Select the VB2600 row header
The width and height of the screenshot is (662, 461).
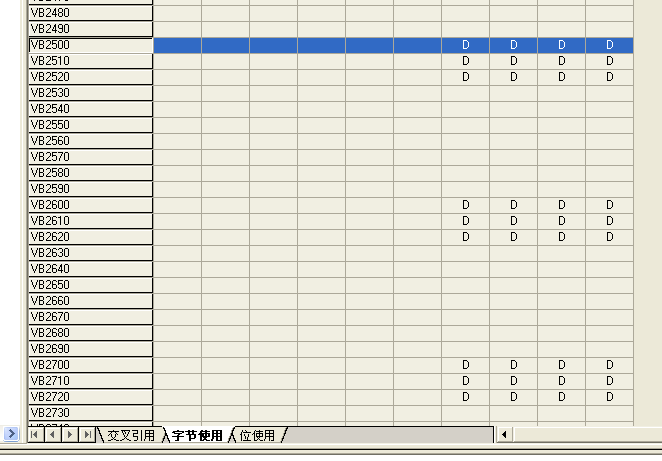(90, 205)
